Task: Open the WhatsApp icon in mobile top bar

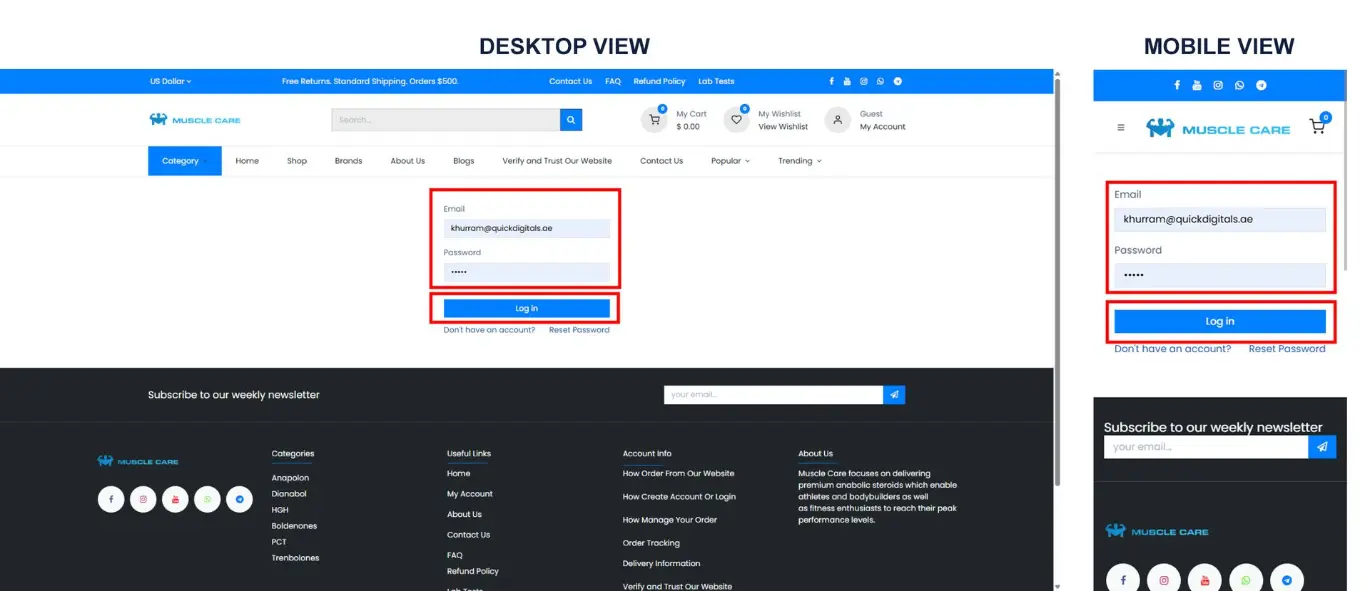Action: click(1240, 85)
